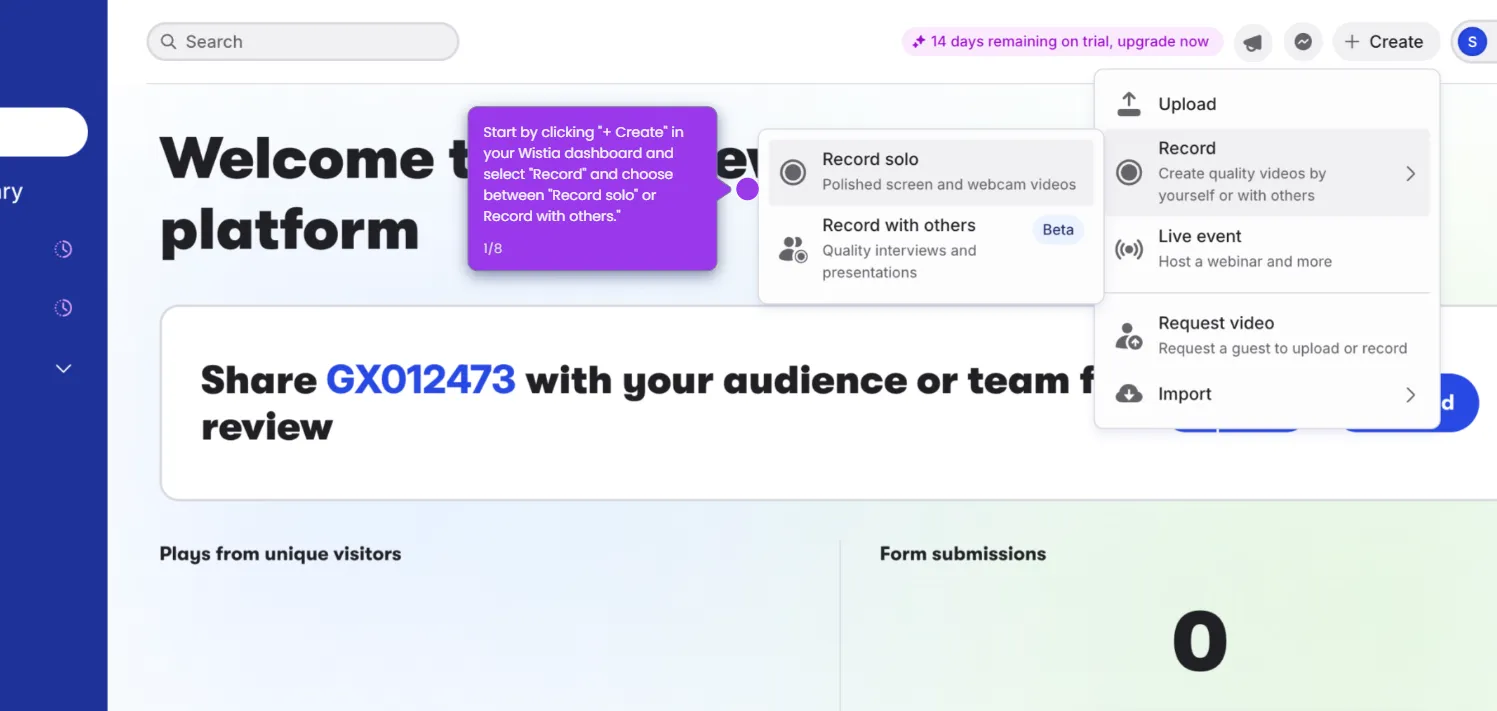This screenshot has width=1497, height=711.
Task: Click the Record circle icon in Create menu
Action: point(1129,173)
